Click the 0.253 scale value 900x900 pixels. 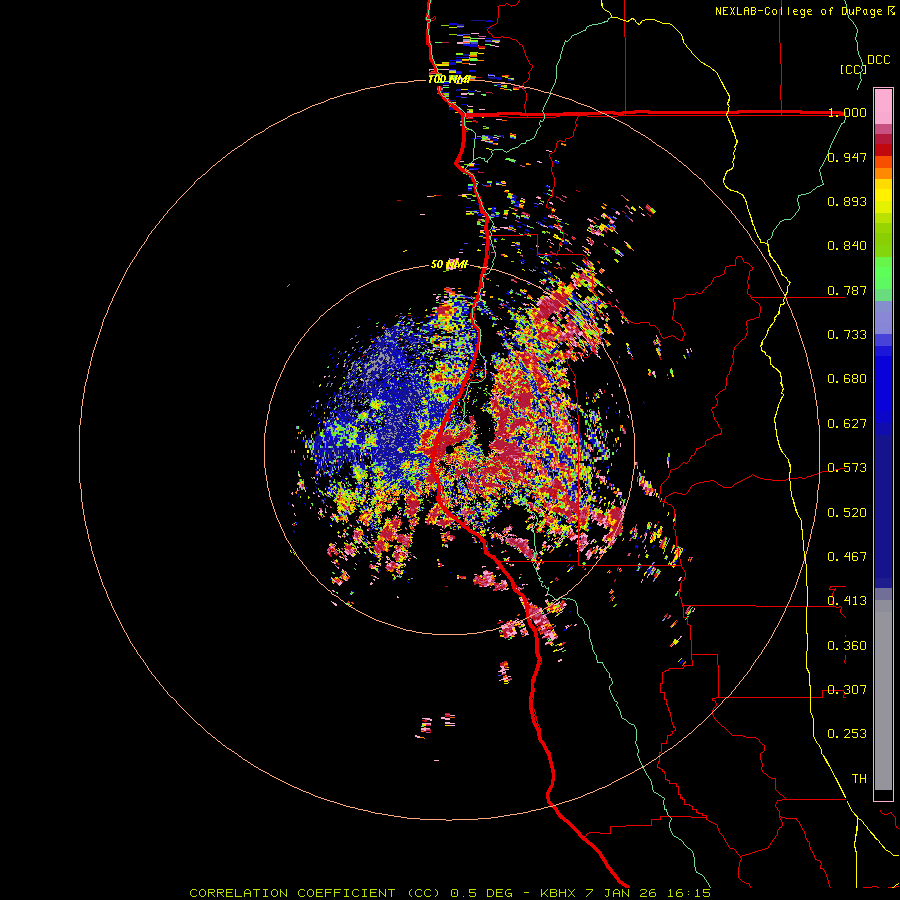tap(847, 734)
